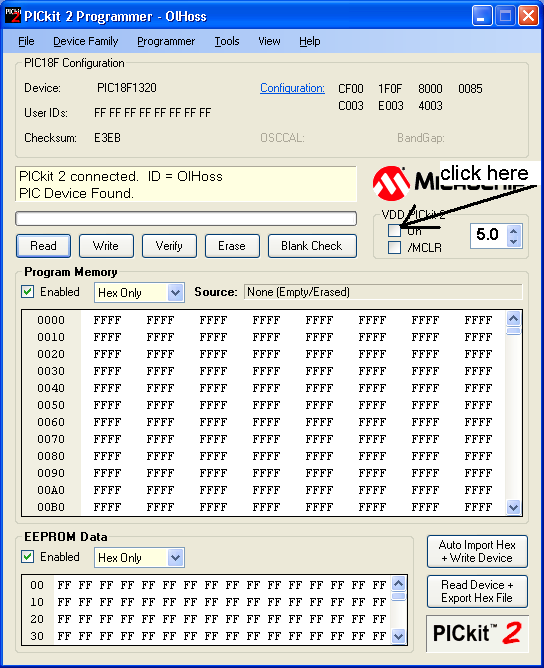Click the Configuration link

pyautogui.click(x=292, y=88)
